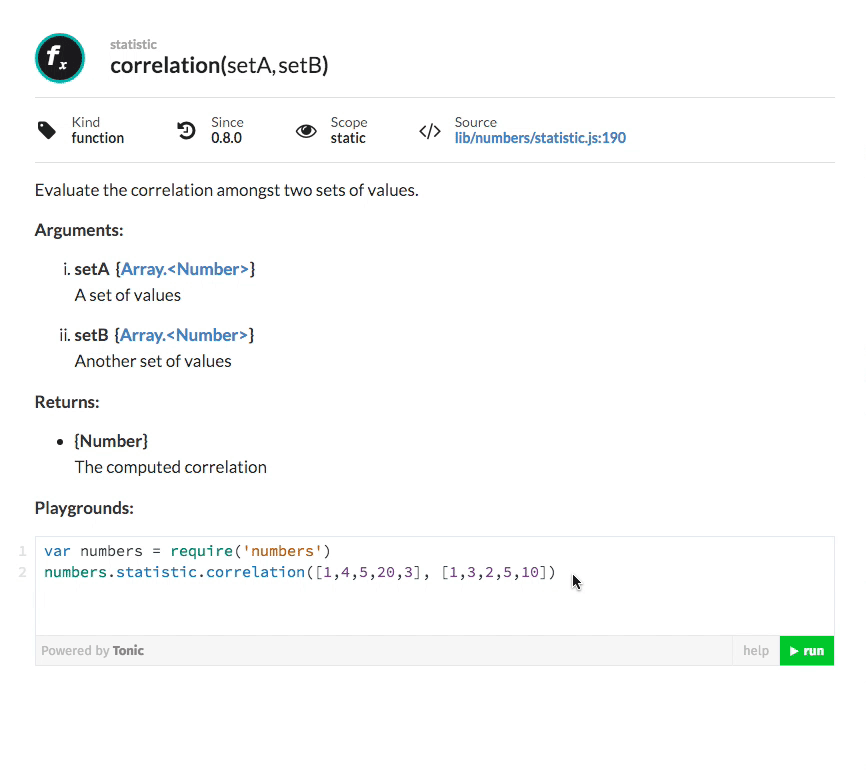The image size is (866, 772).
Task: Click the Kind tag icon
Action: click(47, 130)
